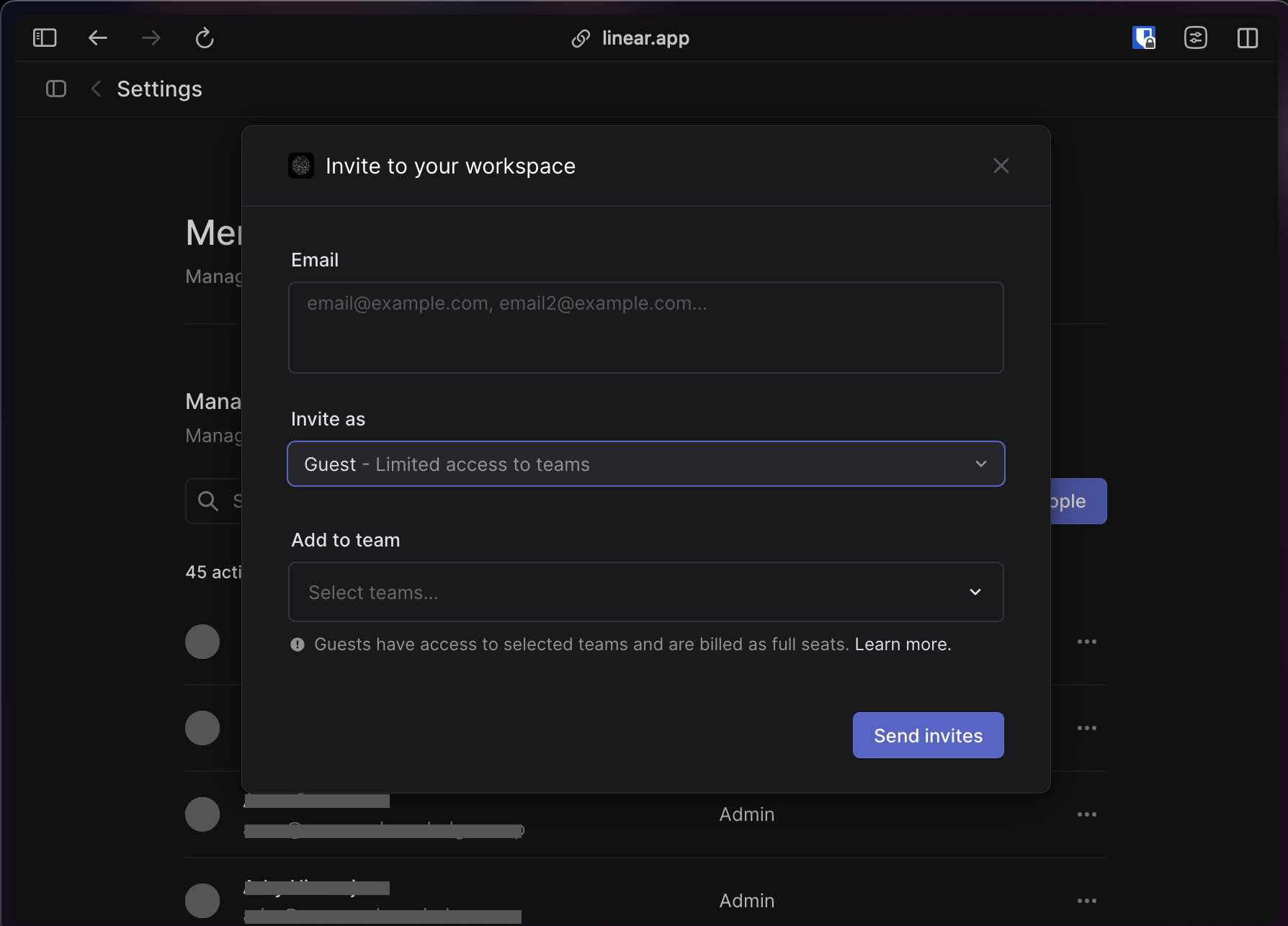
Task: Reload the linear.app page
Action: point(205,37)
